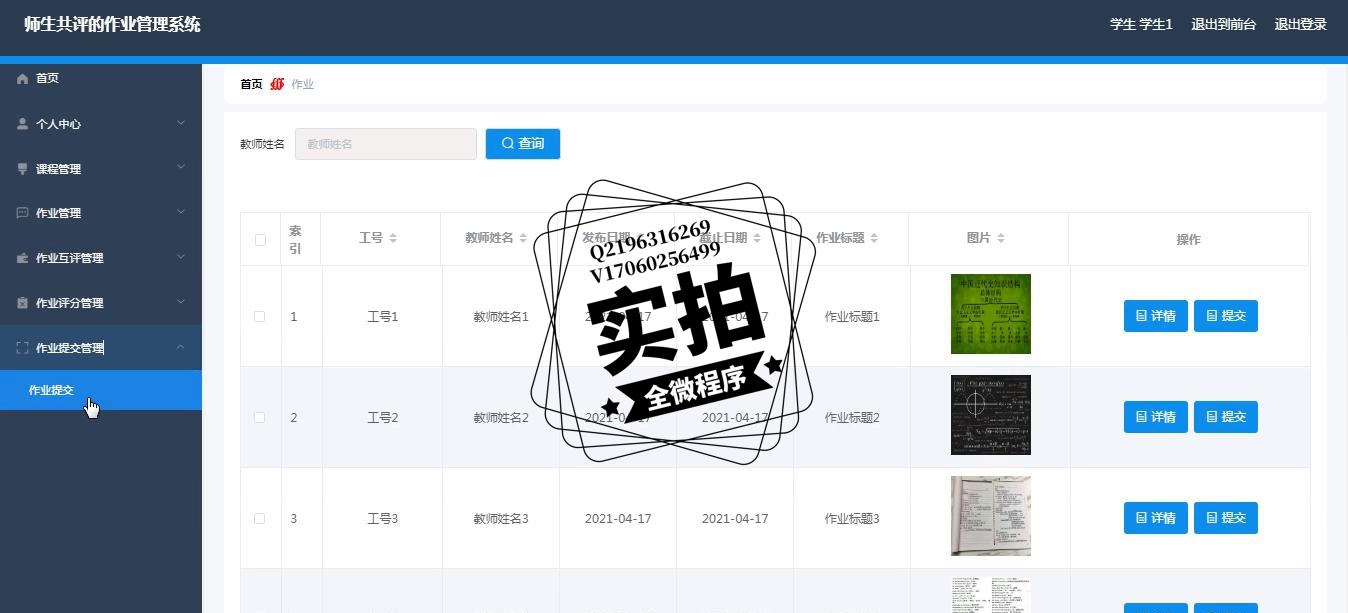The width and height of the screenshot is (1348, 613).
Task: Sort by 作业标题 using its sort arrows
Action: click(x=874, y=238)
